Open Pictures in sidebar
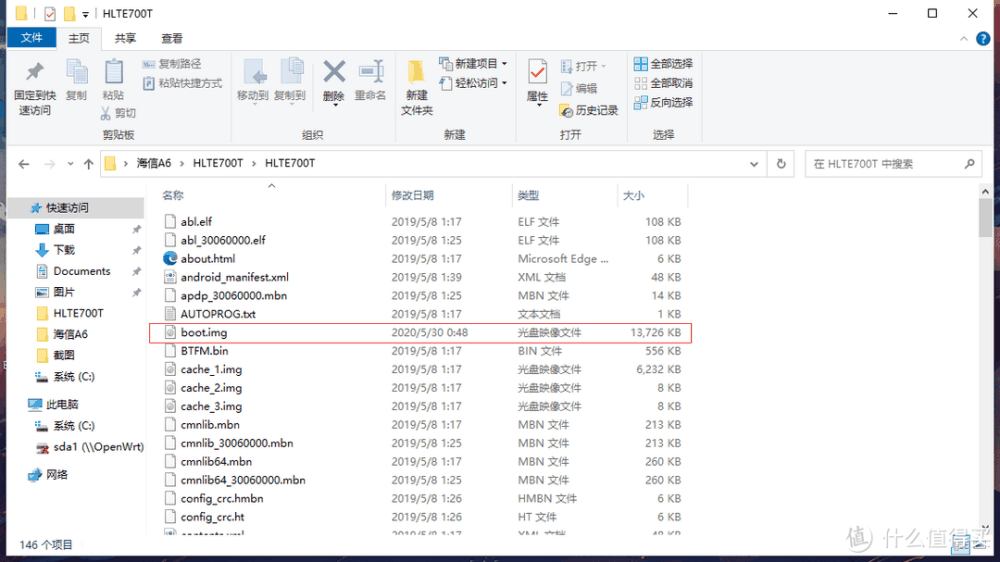The width and height of the screenshot is (1000, 562). pyautogui.click(x=64, y=292)
